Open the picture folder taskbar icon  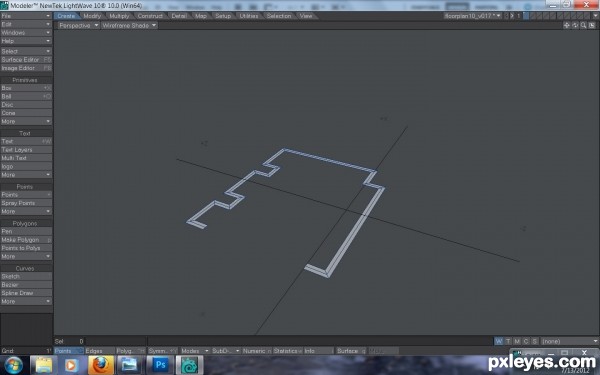point(130,365)
